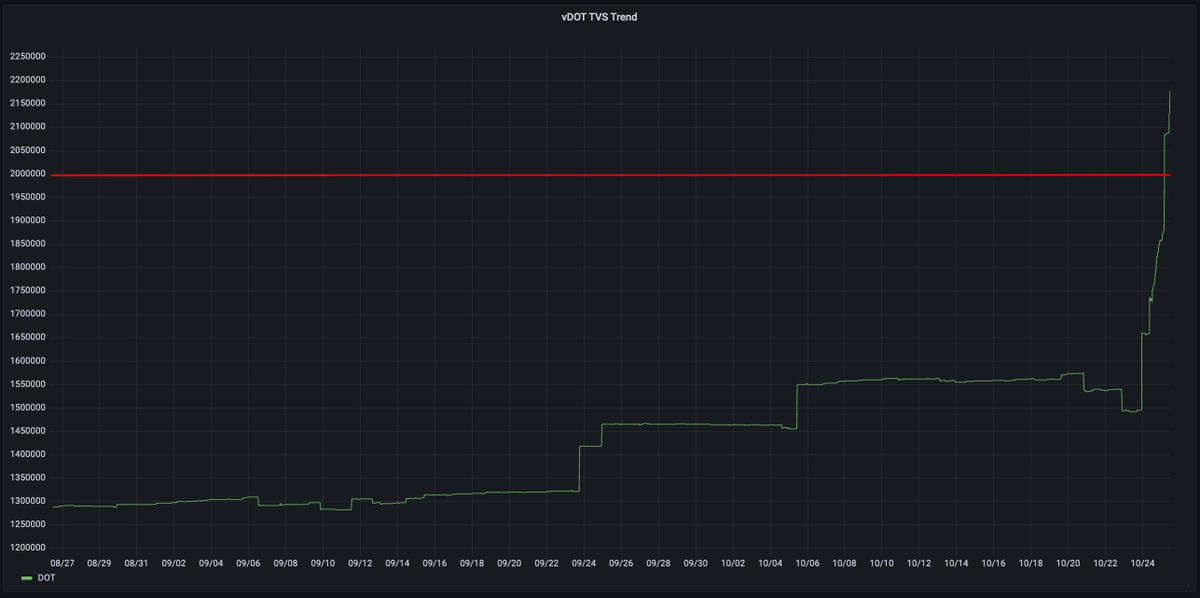Click the 09/30 date label
Image resolution: width=1200 pixels, height=598 pixels.
coord(696,563)
